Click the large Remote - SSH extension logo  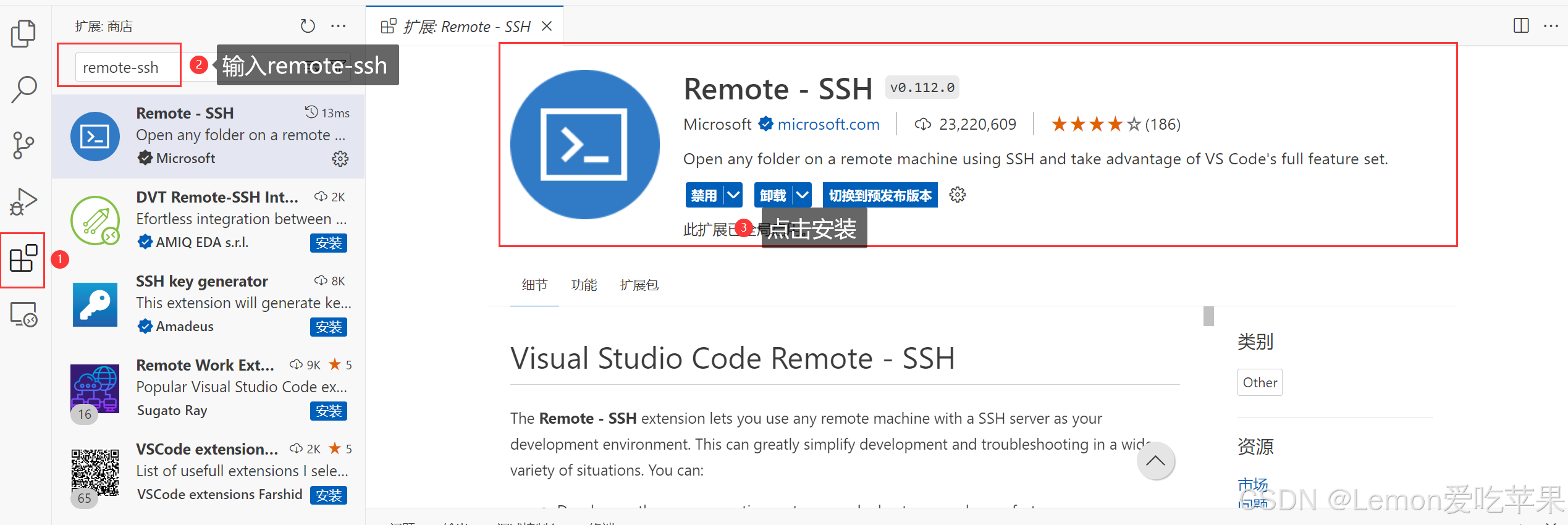click(584, 145)
